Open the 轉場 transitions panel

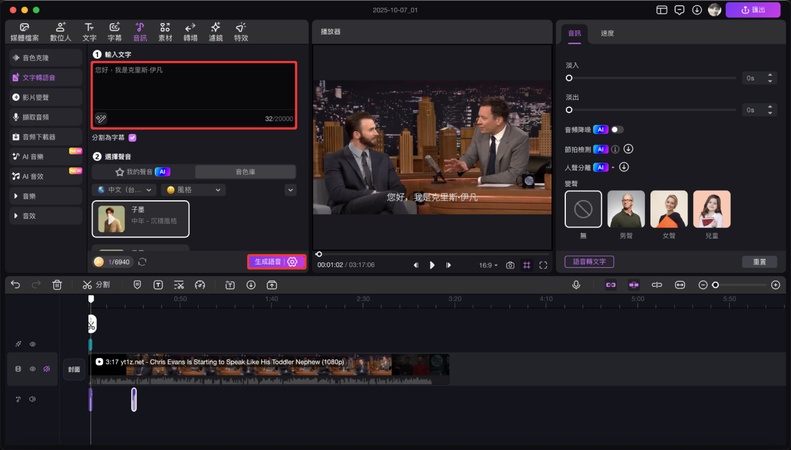point(189,31)
